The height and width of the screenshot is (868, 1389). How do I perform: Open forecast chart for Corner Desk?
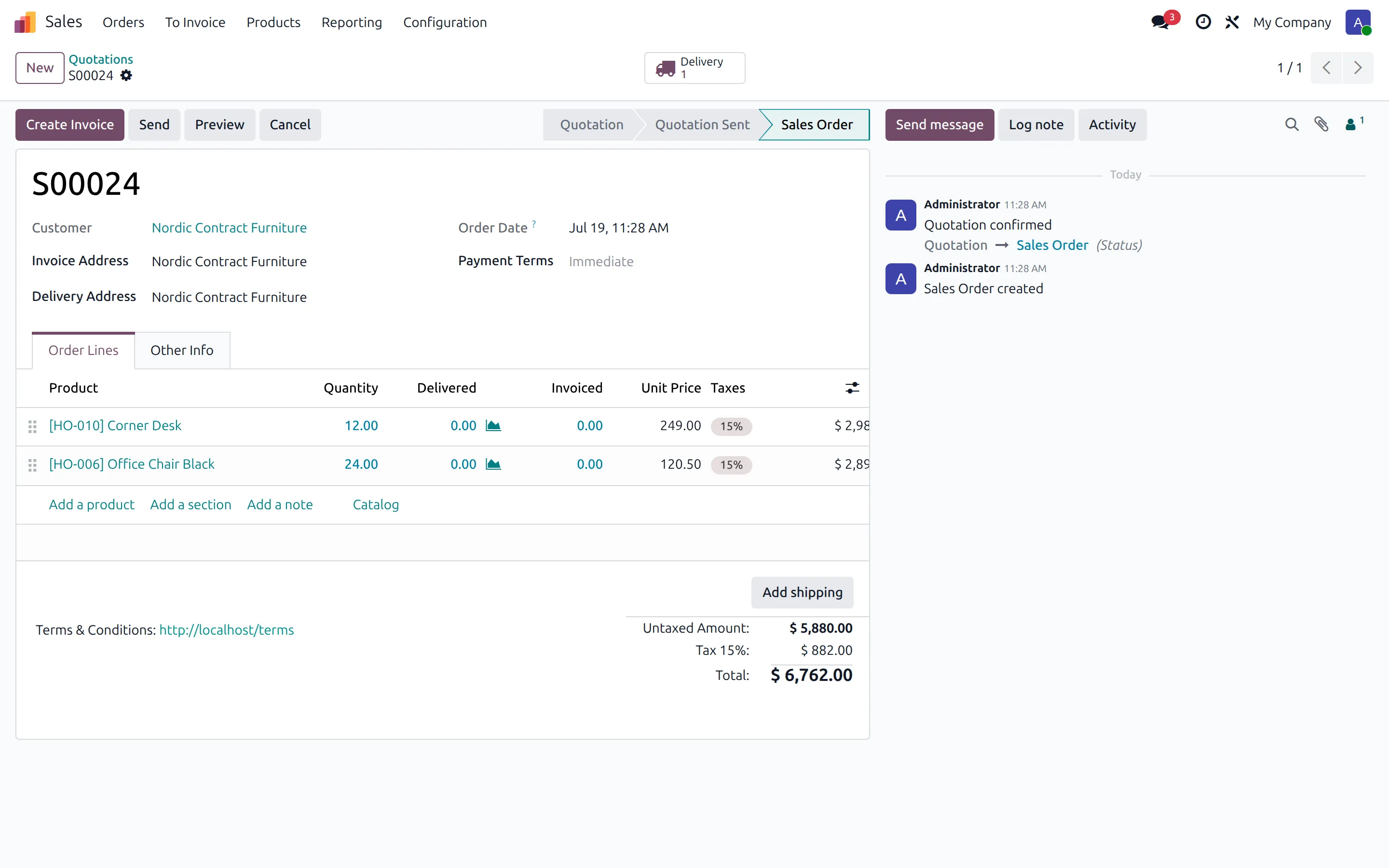tap(493, 425)
